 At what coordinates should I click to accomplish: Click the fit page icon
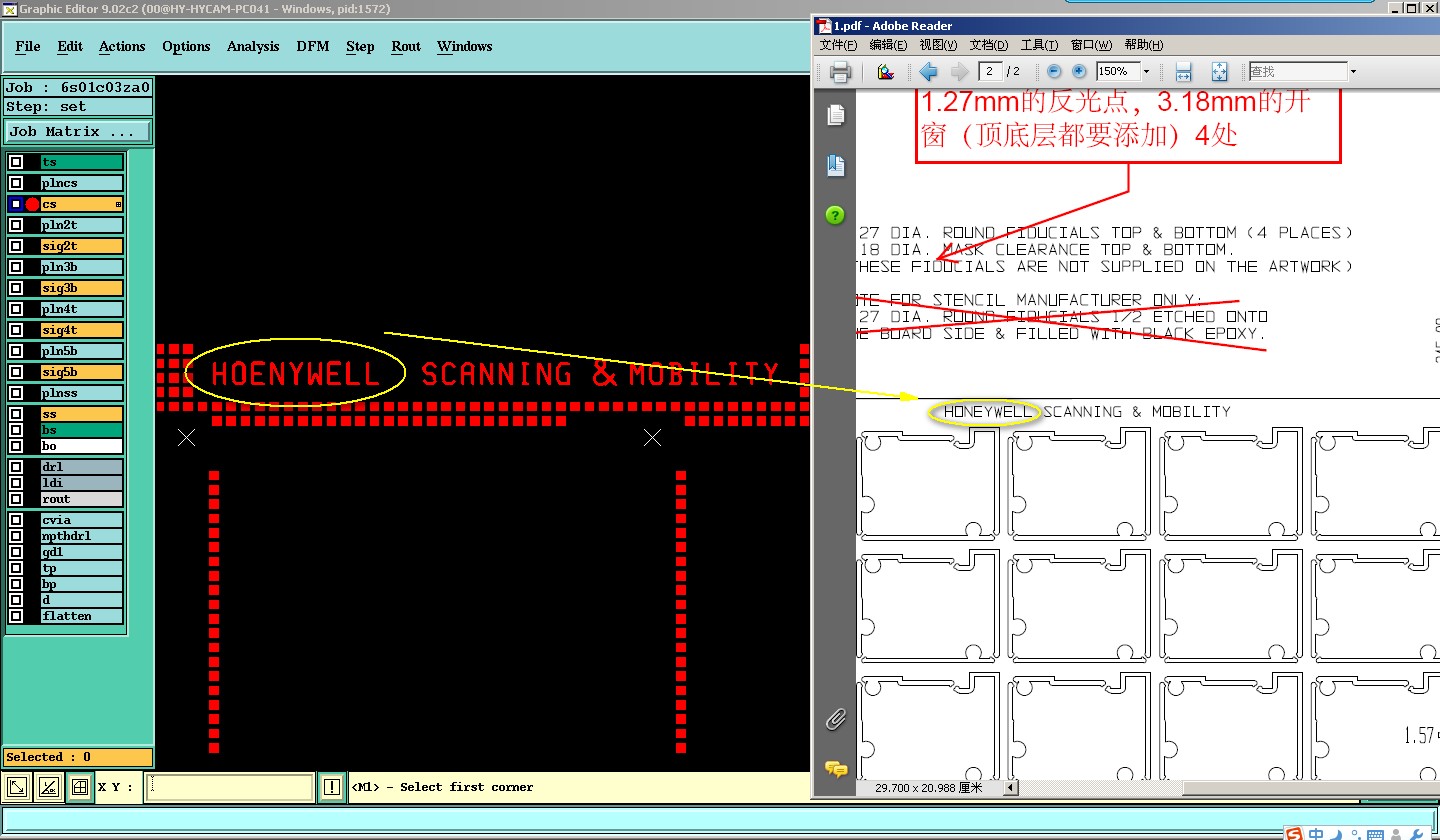[1219, 72]
